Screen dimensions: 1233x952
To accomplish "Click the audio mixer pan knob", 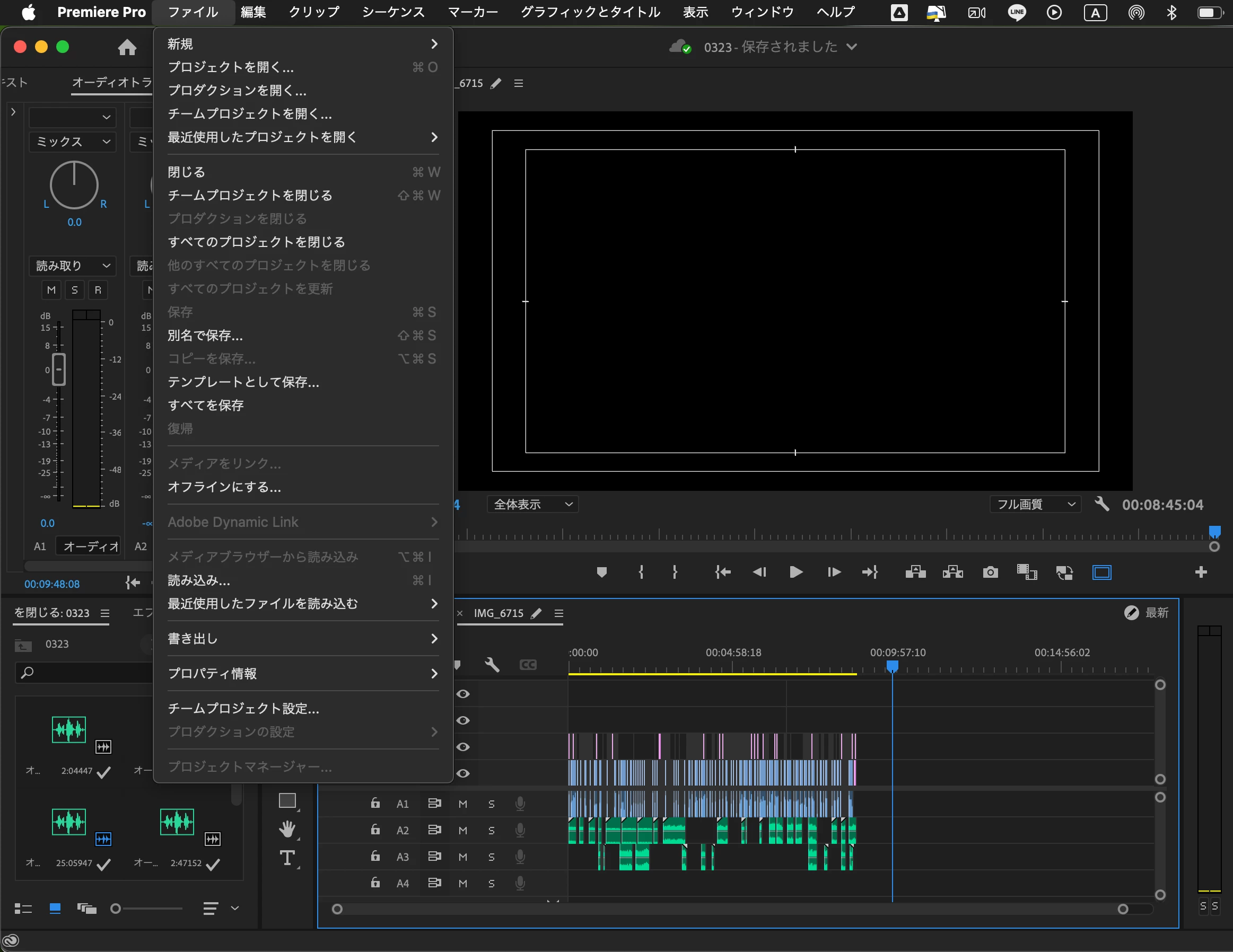I will pyautogui.click(x=74, y=185).
